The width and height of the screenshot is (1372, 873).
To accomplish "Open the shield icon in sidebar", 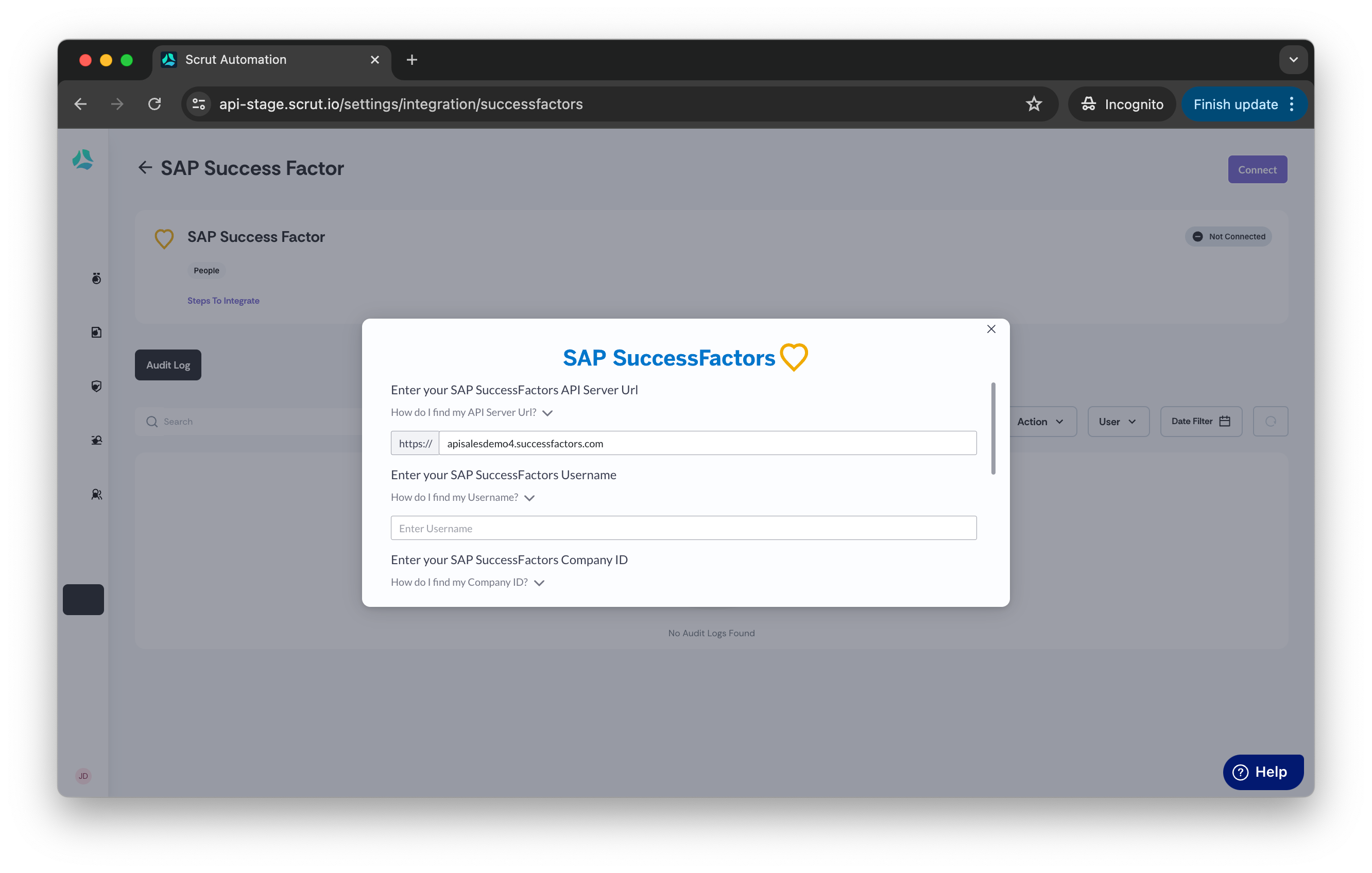I will [96, 387].
